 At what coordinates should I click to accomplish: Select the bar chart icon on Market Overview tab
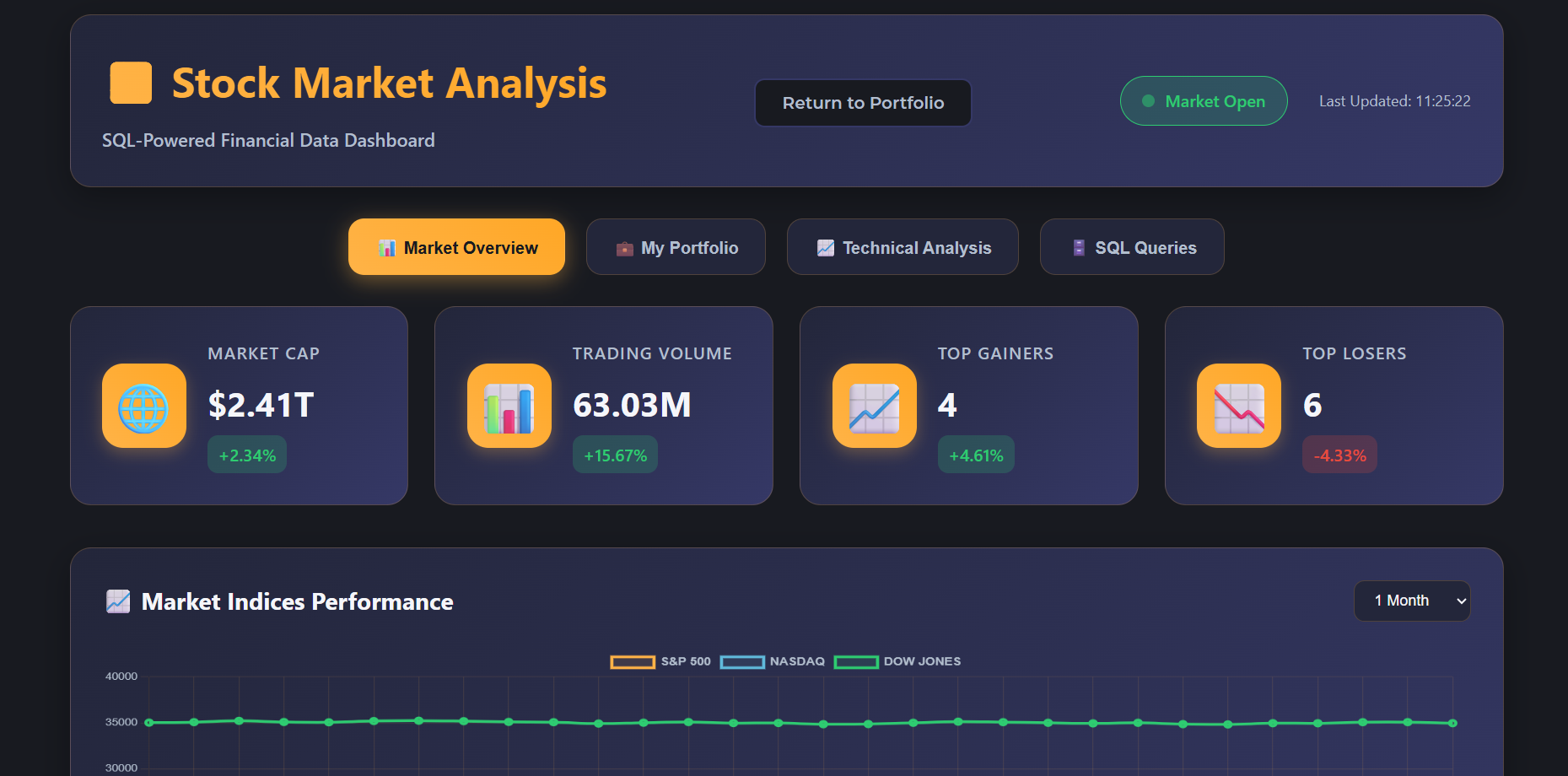[x=388, y=247]
